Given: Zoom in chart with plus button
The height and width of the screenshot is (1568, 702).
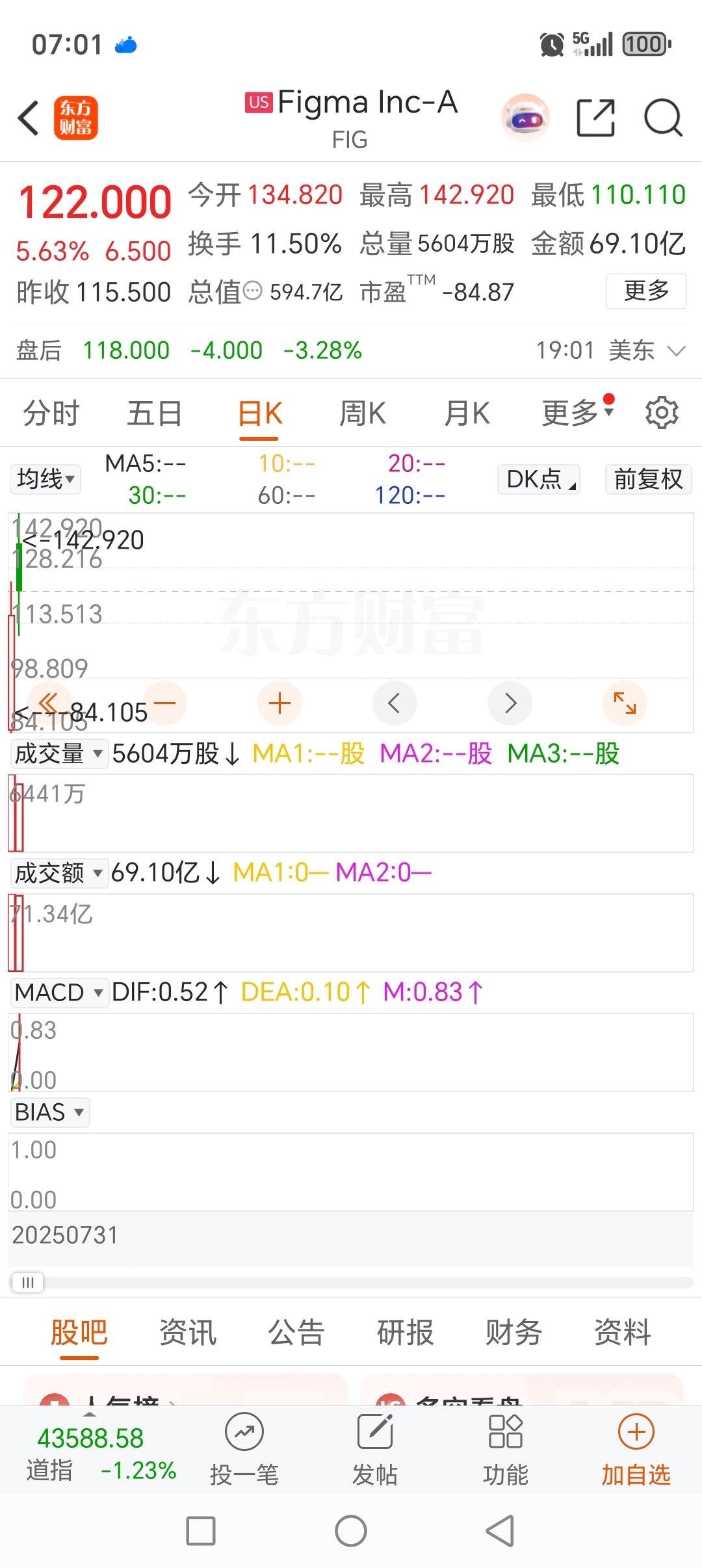Looking at the screenshot, I should coord(279,703).
